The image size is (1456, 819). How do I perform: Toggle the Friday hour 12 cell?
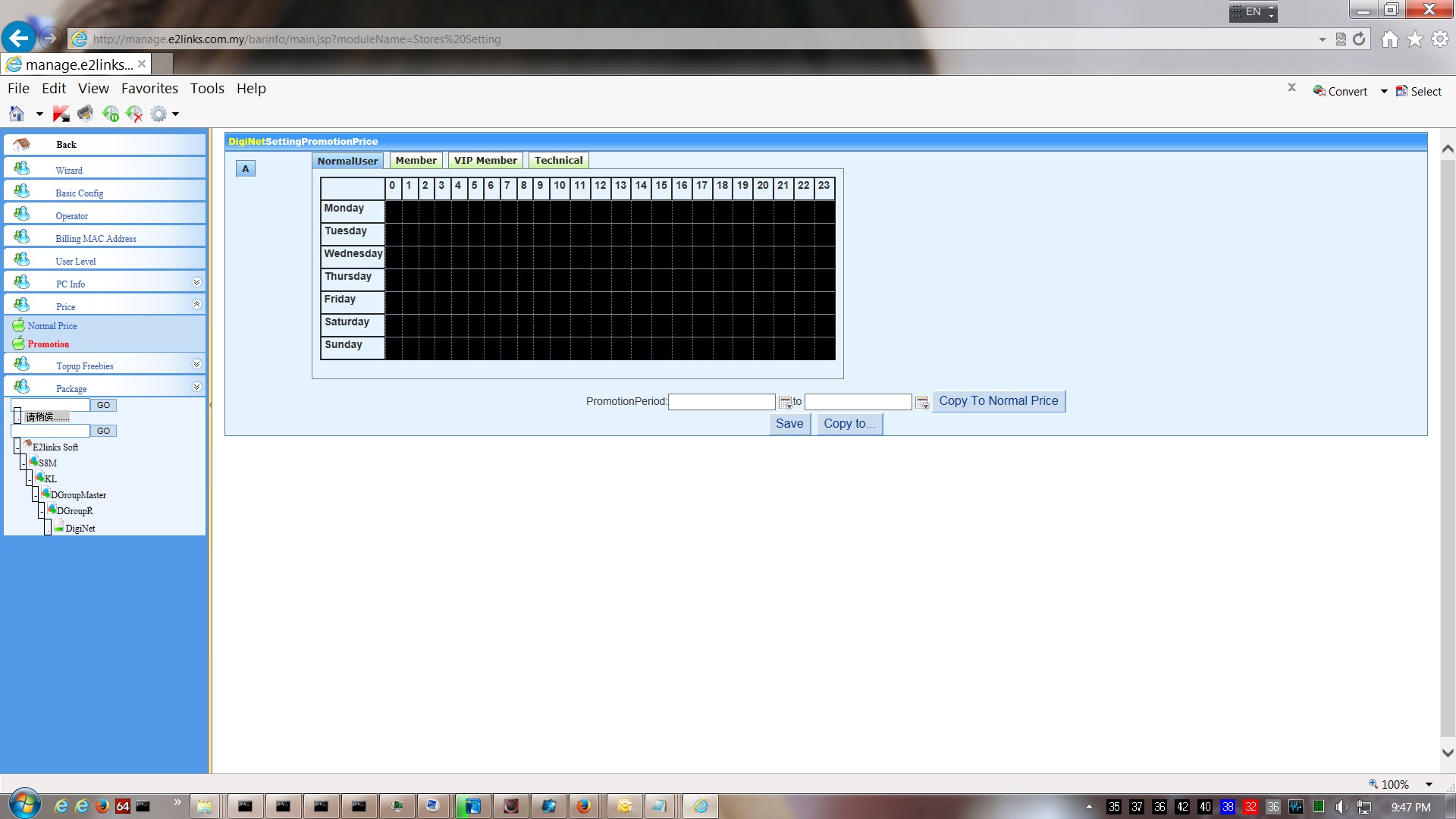(x=600, y=302)
